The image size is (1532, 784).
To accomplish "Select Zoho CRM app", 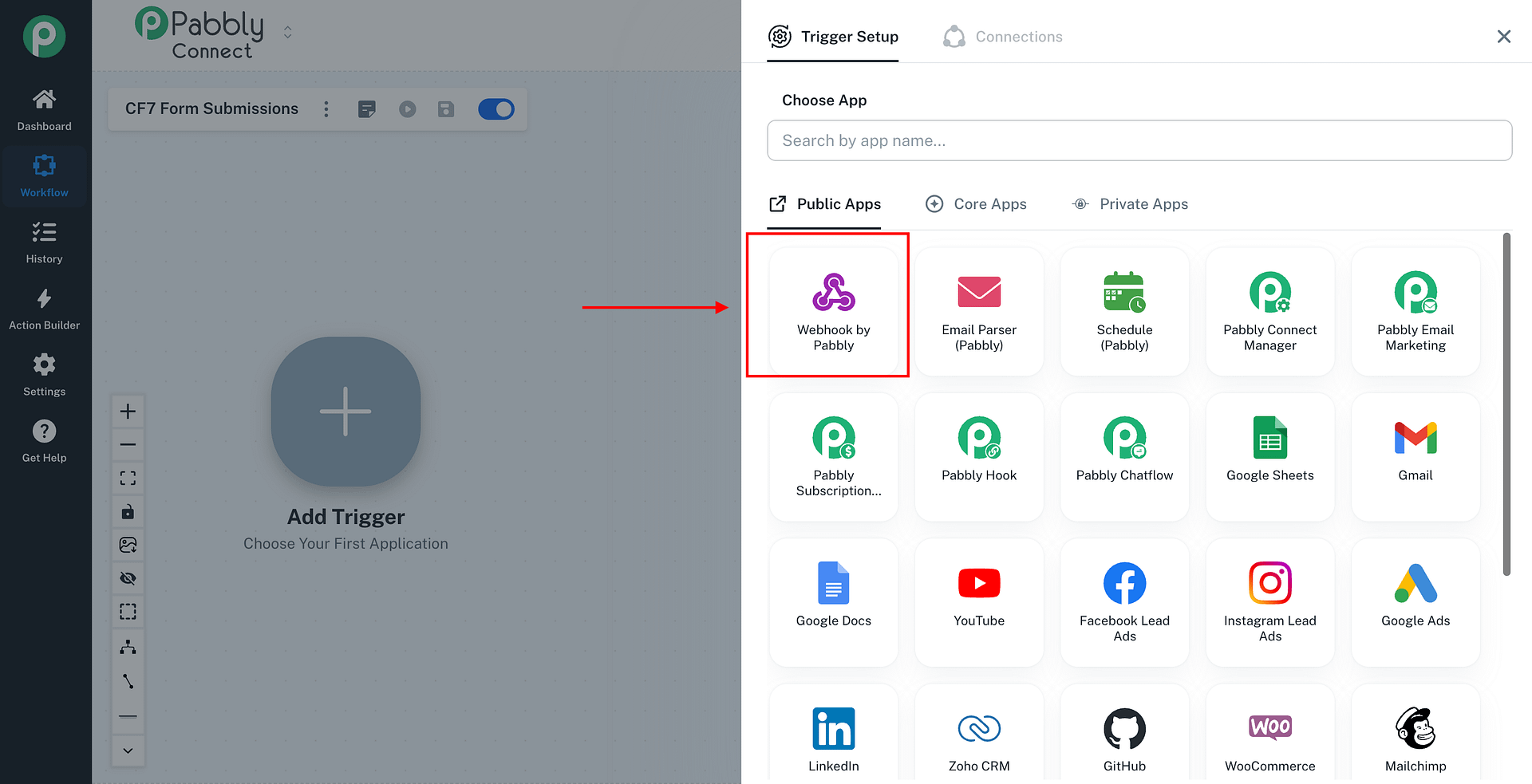I will coord(979,734).
